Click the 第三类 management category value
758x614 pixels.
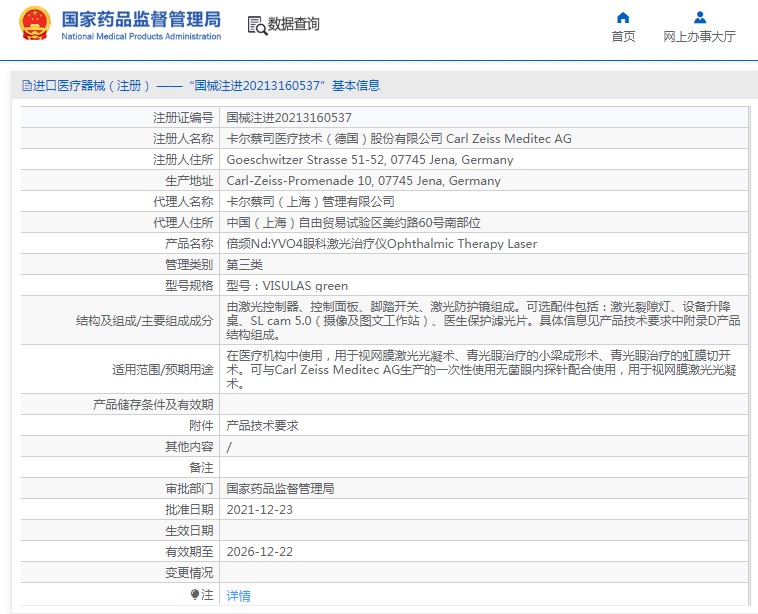click(x=245, y=265)
